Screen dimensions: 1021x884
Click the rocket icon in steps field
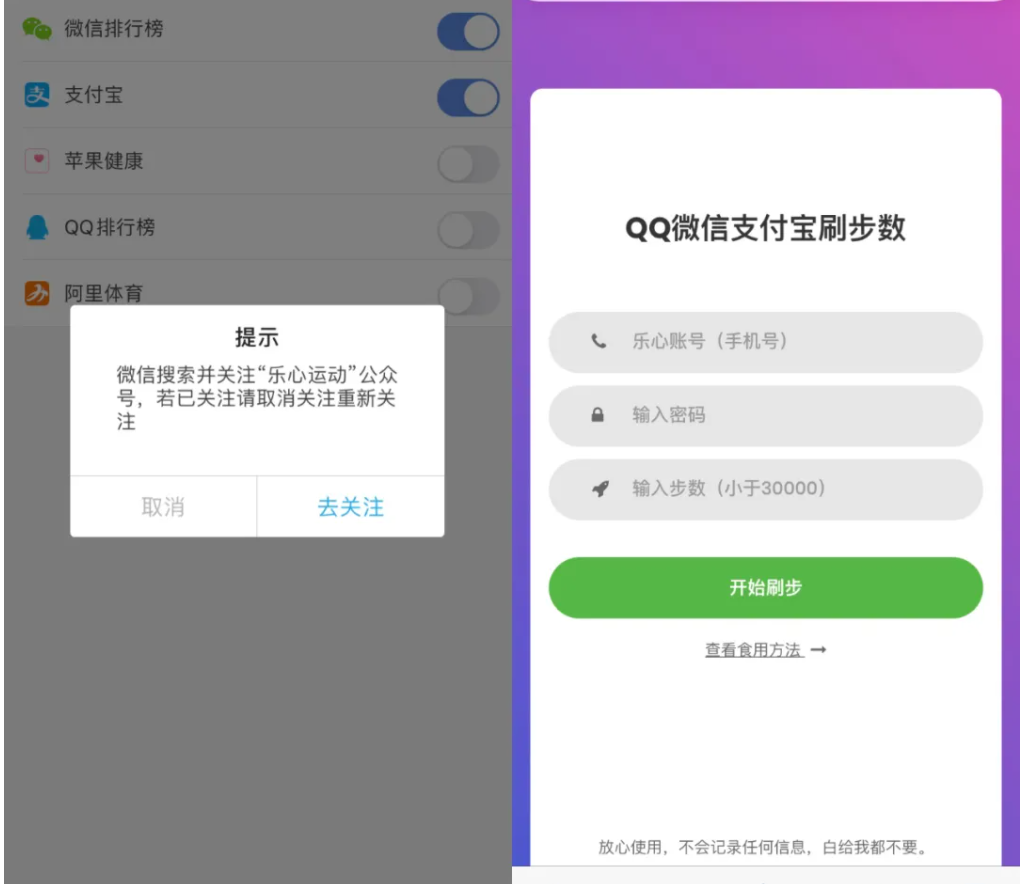(x=600, y=488)
